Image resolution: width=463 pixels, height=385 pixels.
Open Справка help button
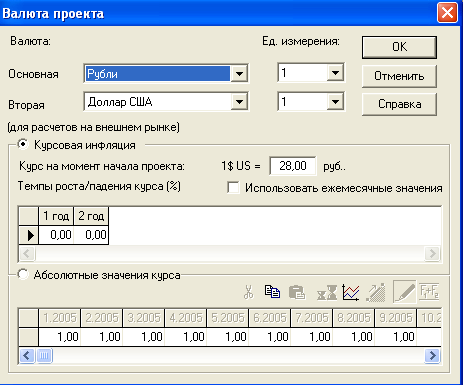point(399,104)
